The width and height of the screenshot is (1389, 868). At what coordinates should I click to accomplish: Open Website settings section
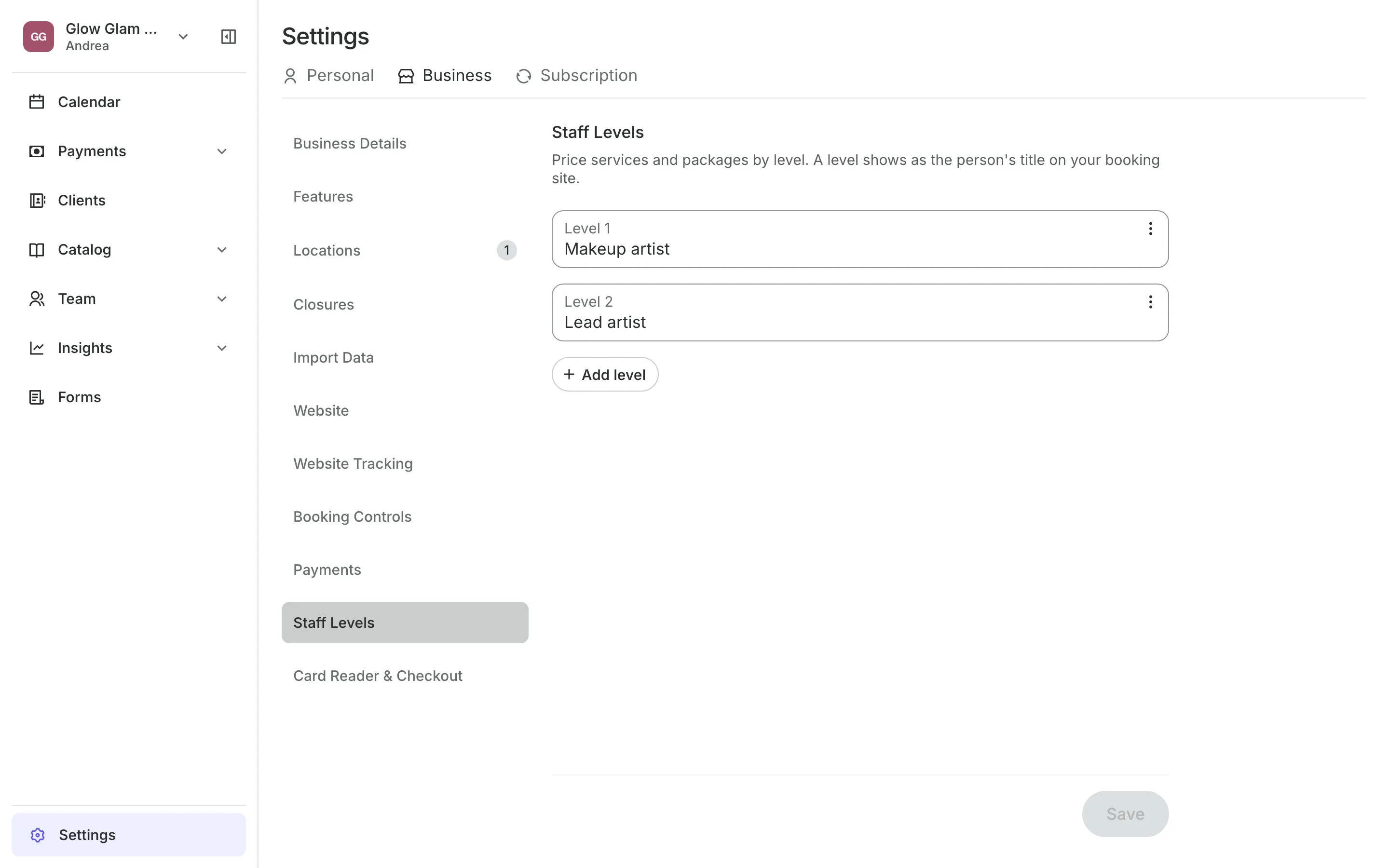(405, 410)
